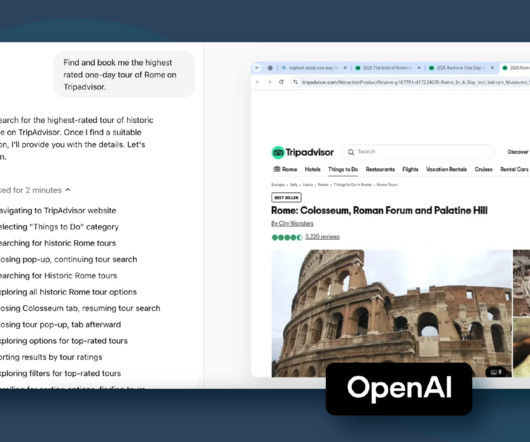Click the 'Things to Do in Rome' breadcrumb

pos(353,185)
